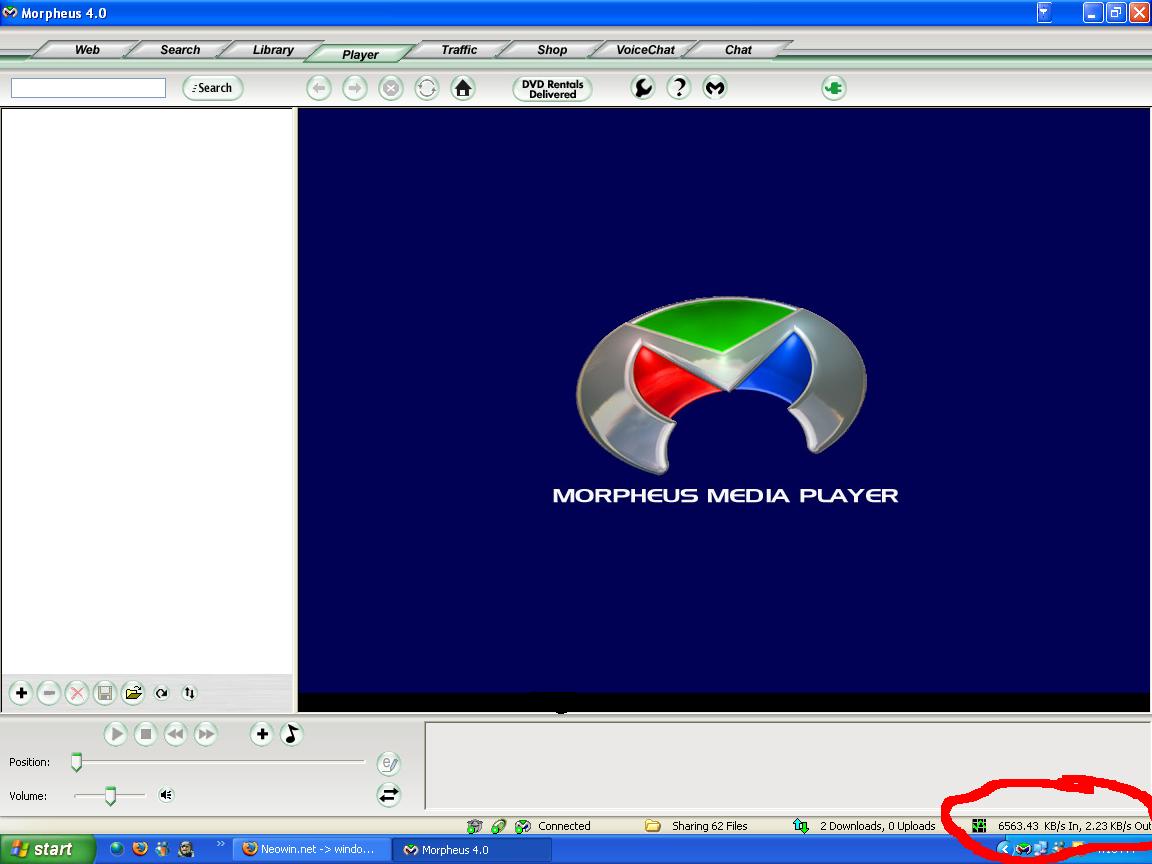Remove a track with the red X icon
1152x864 pixels.
pyautogui.click(x=77, y=693)
